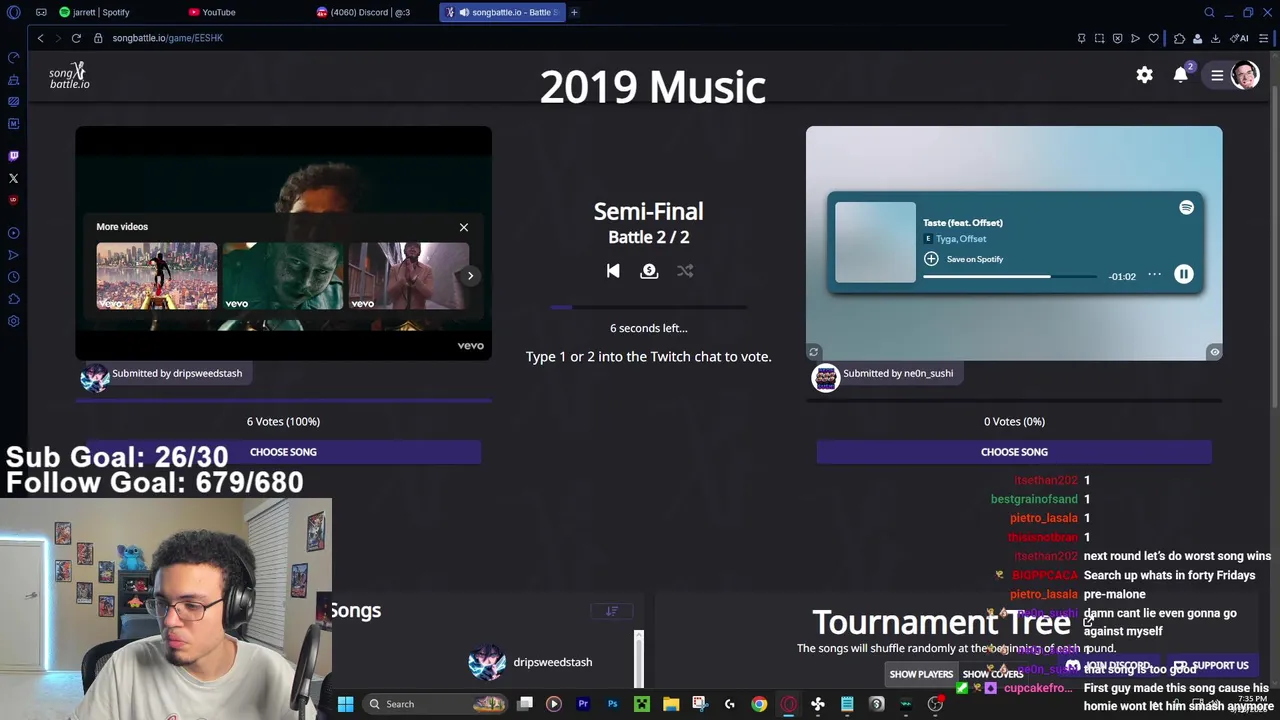The height and width of the screenshot is (720, 1280).
Task: Open the Songs list sort dropdown
Action: click(611, 611)
